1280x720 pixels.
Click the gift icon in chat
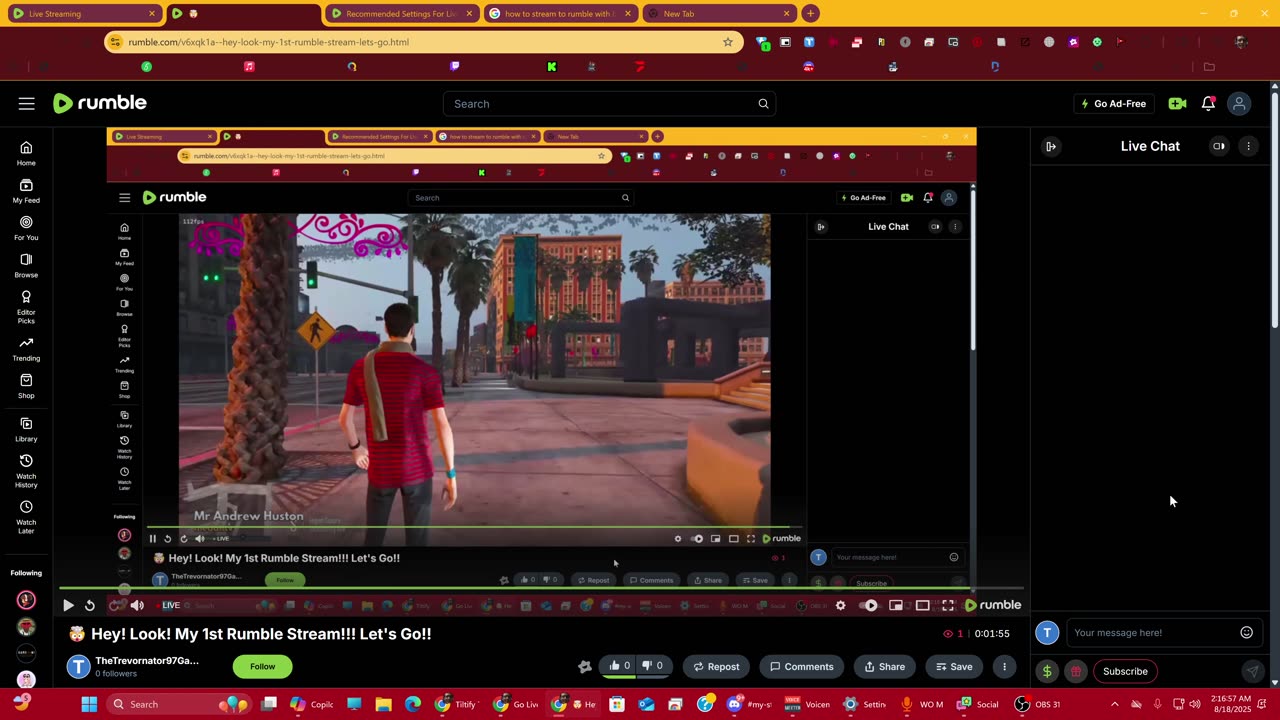coord(1076,671)
